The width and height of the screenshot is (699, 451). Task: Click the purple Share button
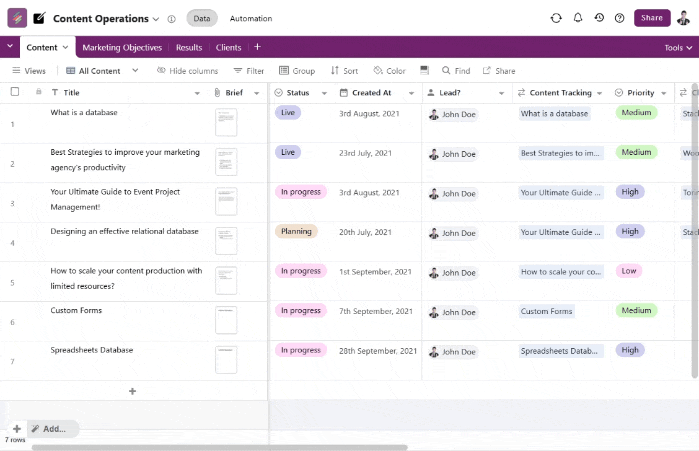pyautogui.click(x=652, y=18)
